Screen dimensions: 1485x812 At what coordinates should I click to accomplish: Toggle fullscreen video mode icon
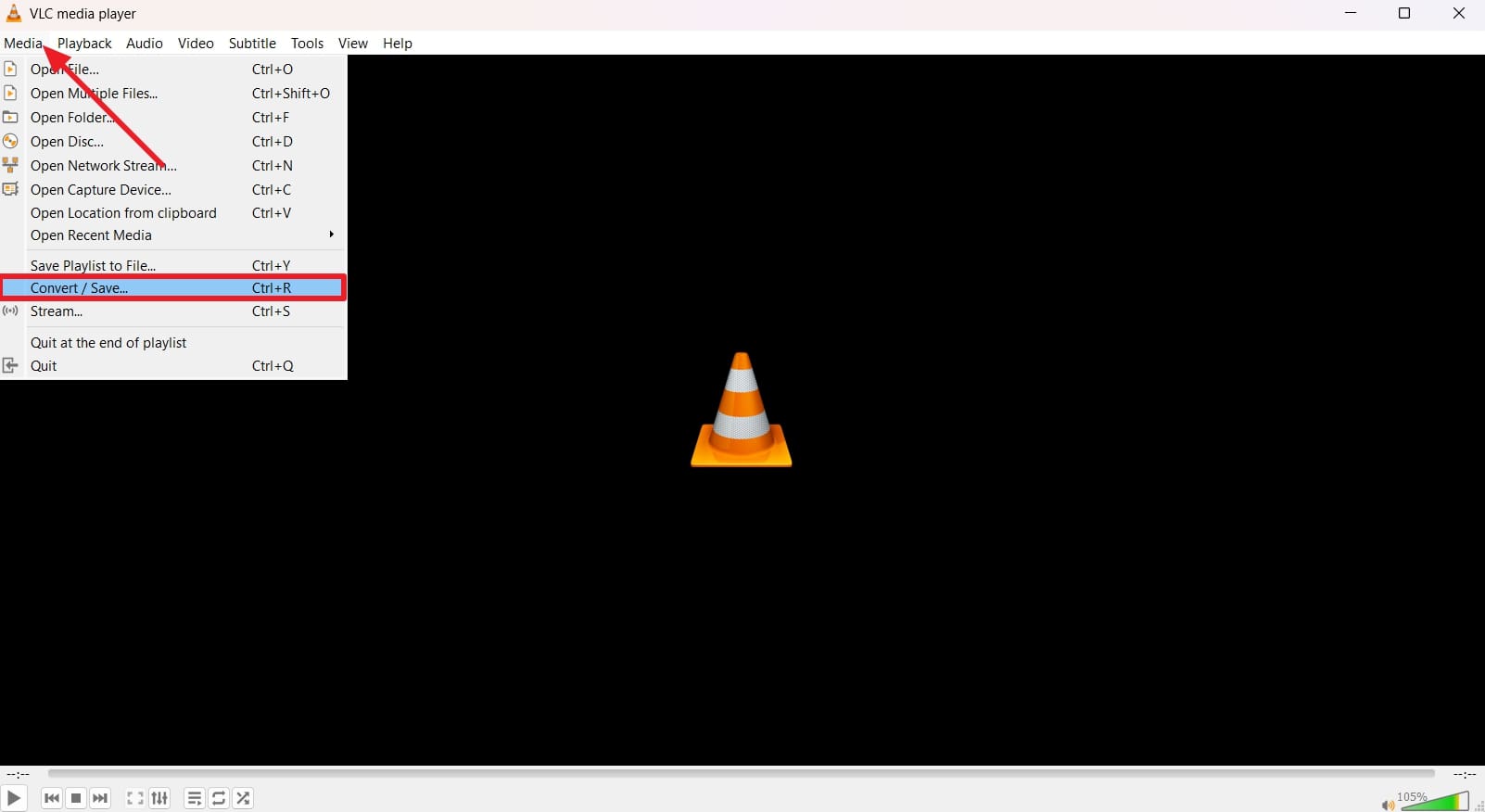(x=135, y=798)
